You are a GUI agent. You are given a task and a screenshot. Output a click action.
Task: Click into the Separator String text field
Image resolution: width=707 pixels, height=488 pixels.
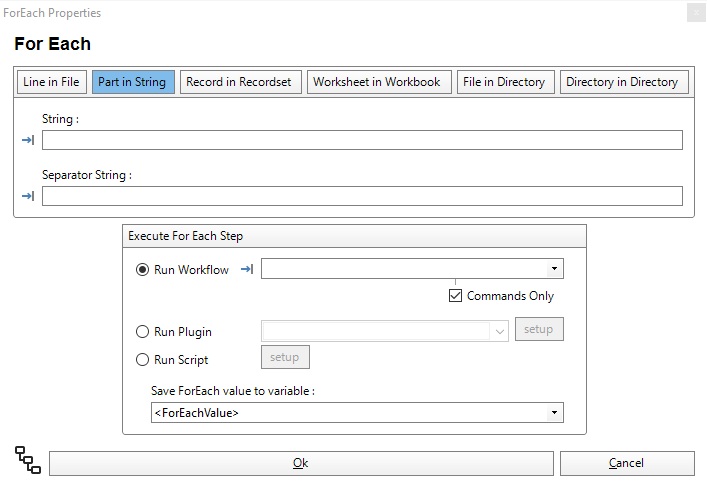point(362,196)
